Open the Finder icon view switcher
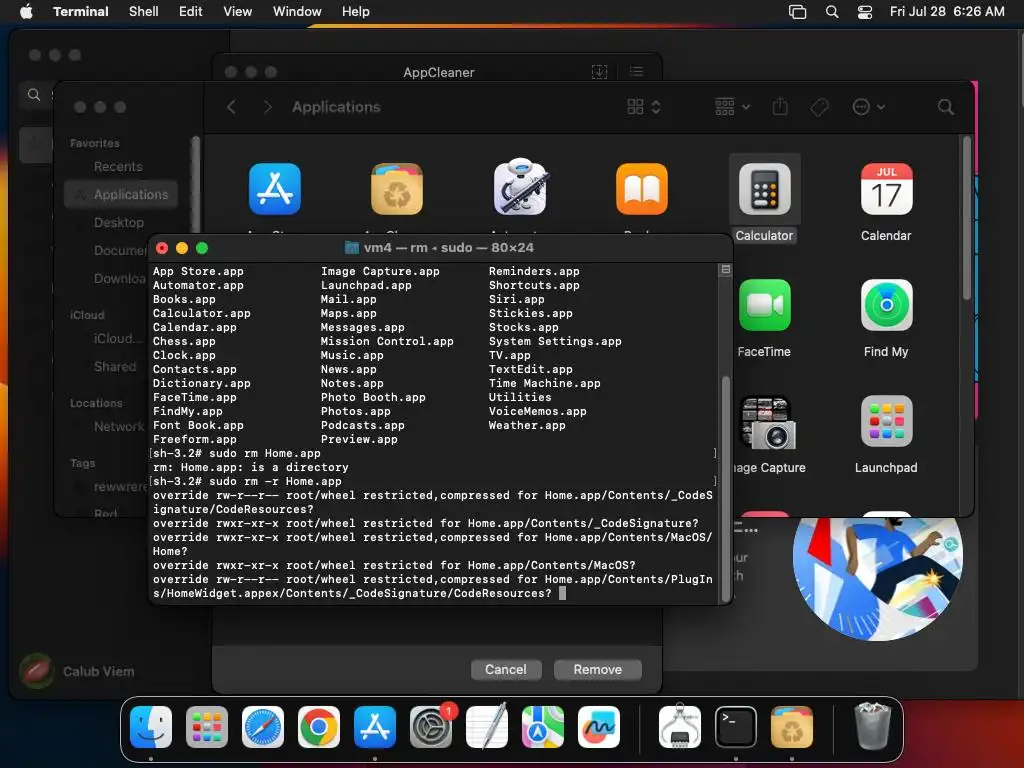 coord(644,107)
